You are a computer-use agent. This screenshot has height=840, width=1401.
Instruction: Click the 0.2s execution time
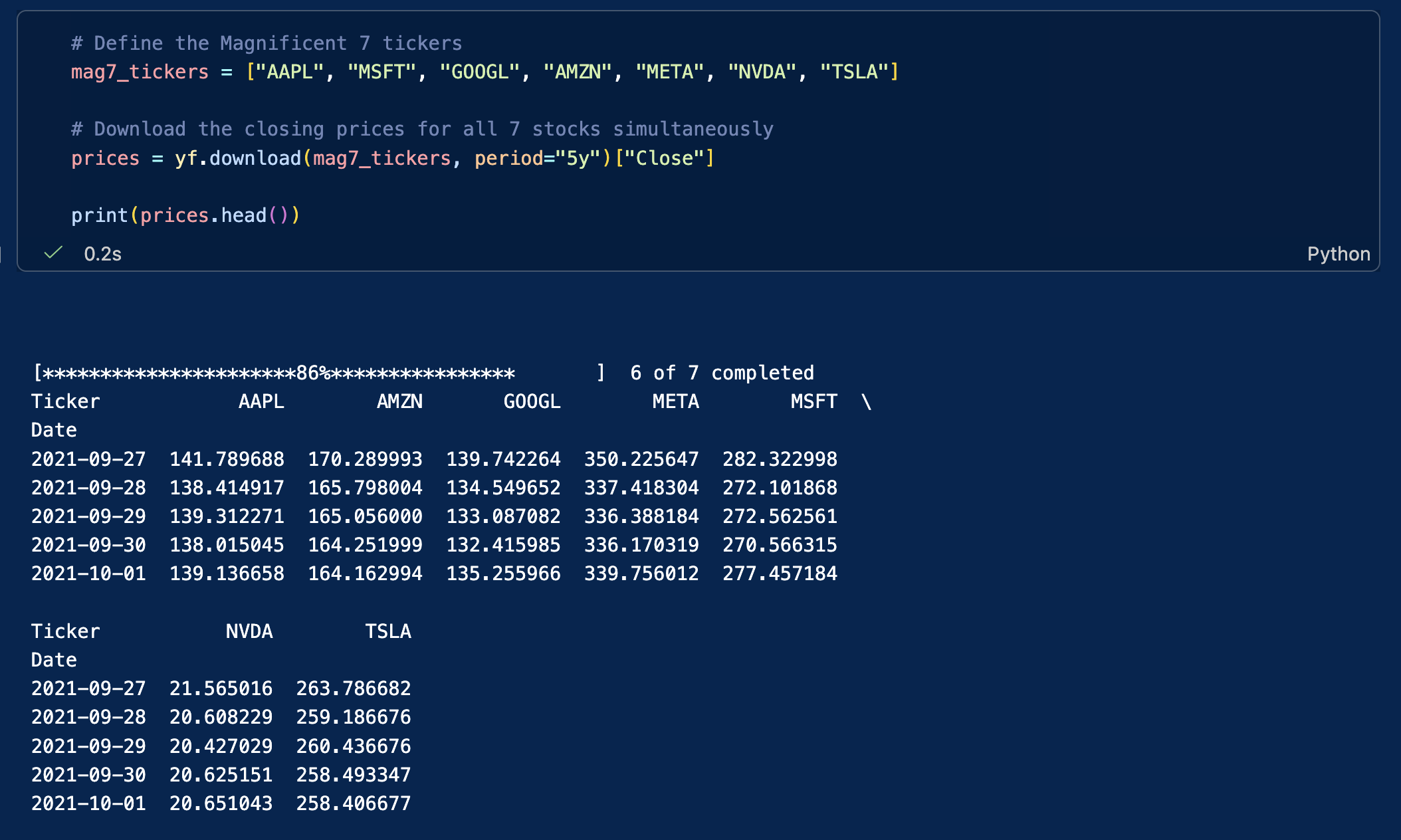[103, 254]
